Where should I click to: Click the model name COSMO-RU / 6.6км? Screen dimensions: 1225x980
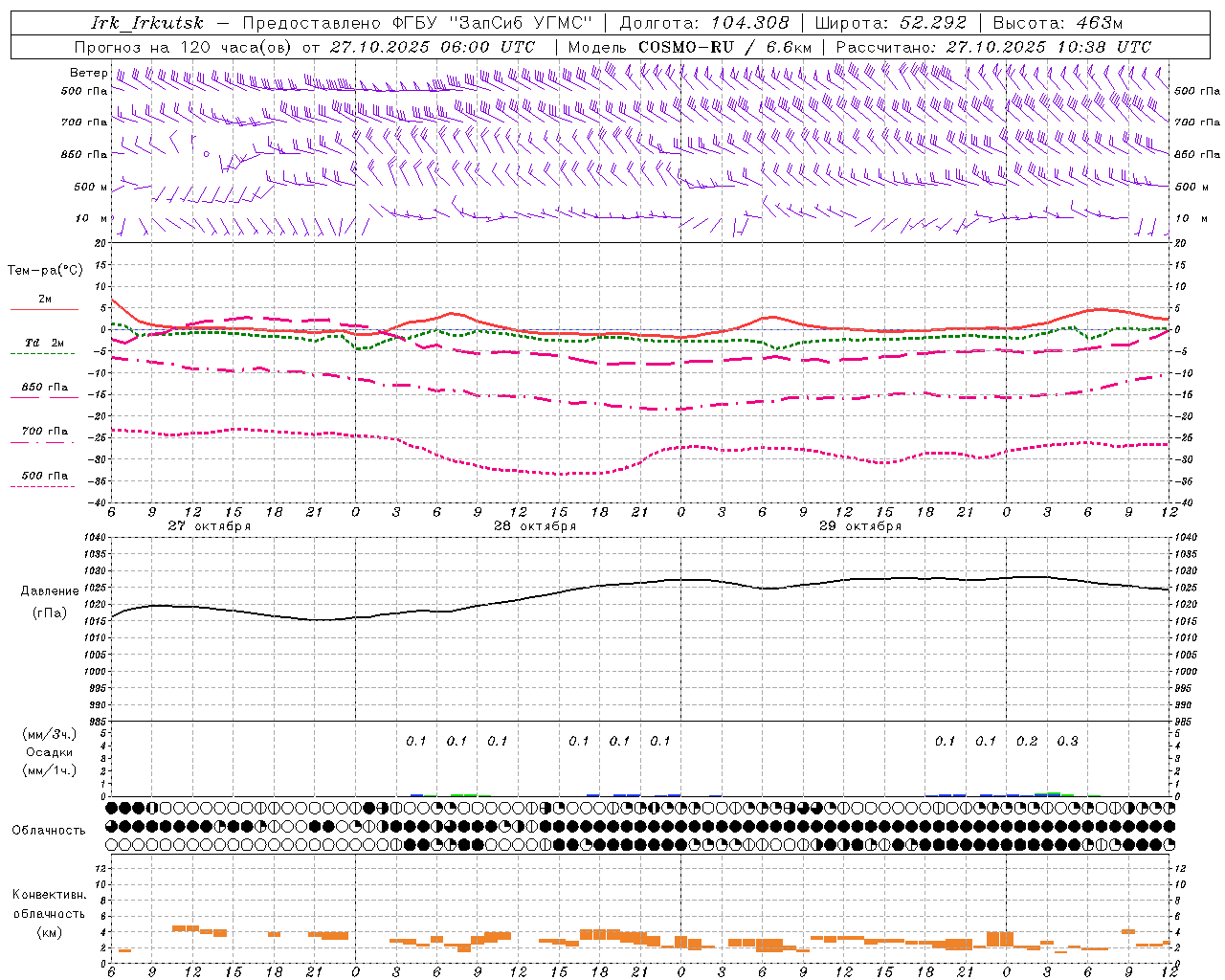724,47
